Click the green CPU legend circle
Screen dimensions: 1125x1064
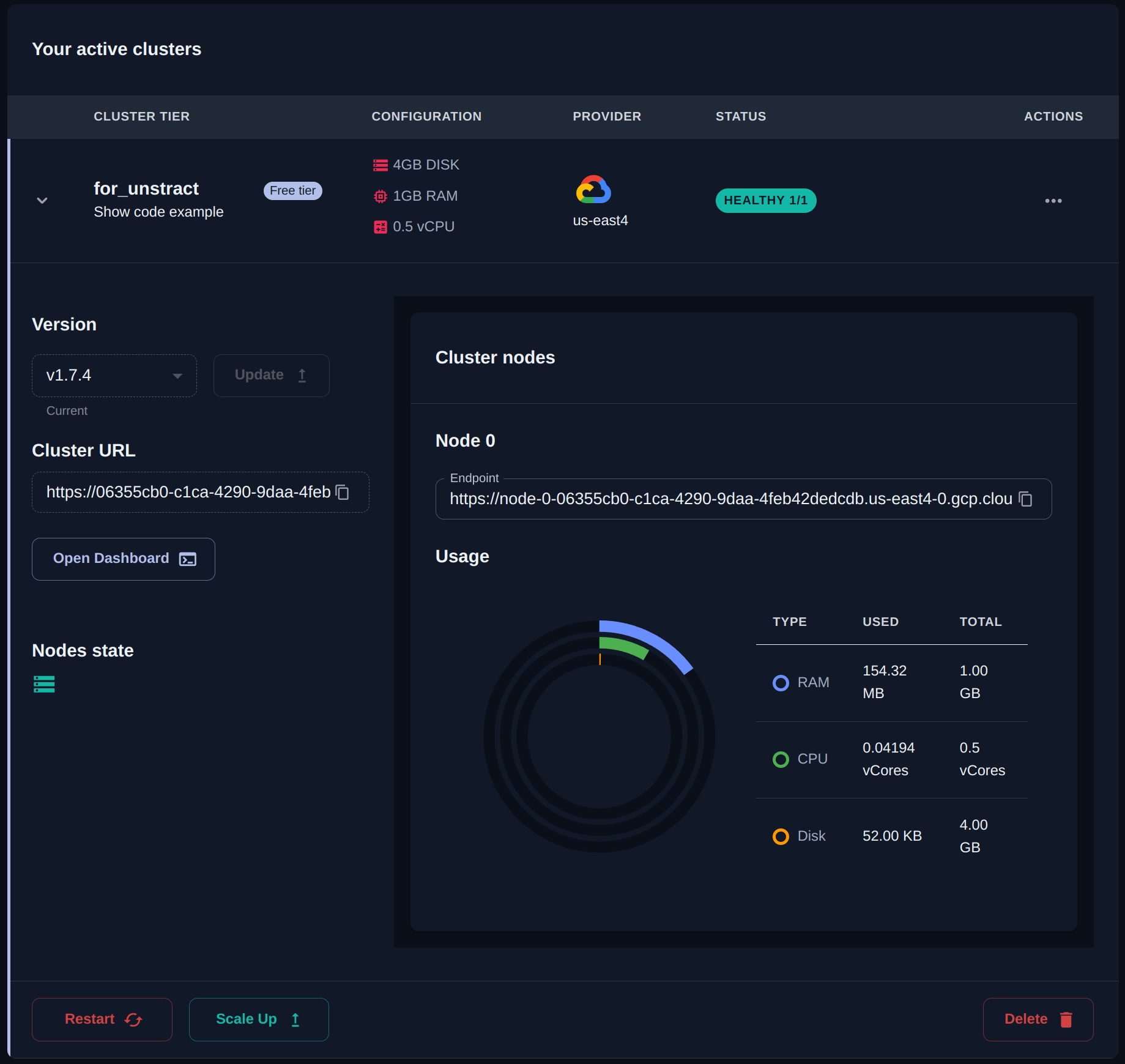[x=781, y=759]
